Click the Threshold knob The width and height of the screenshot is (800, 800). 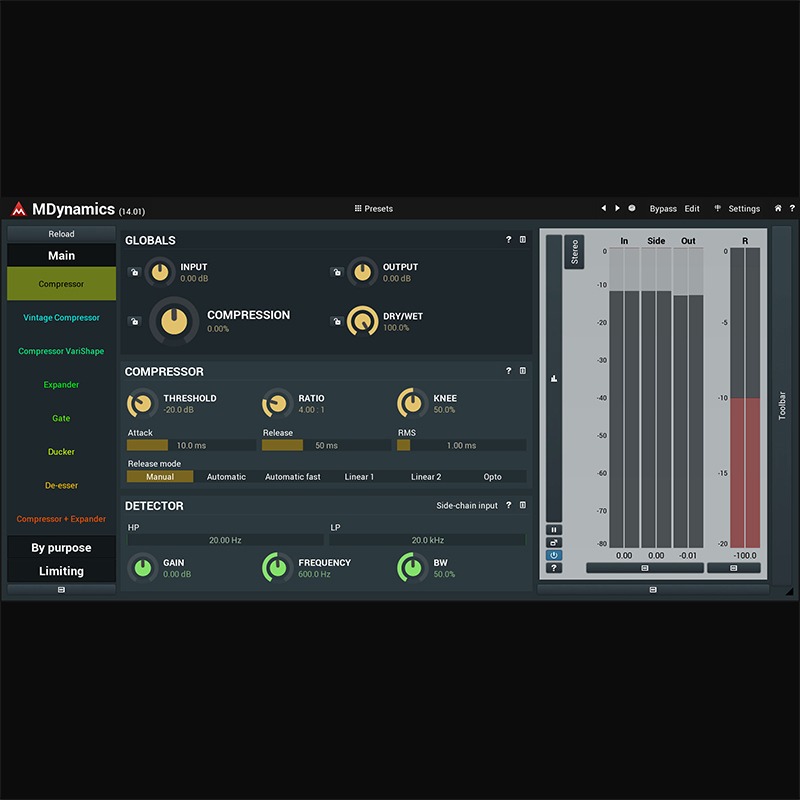[x=142, y=404]
